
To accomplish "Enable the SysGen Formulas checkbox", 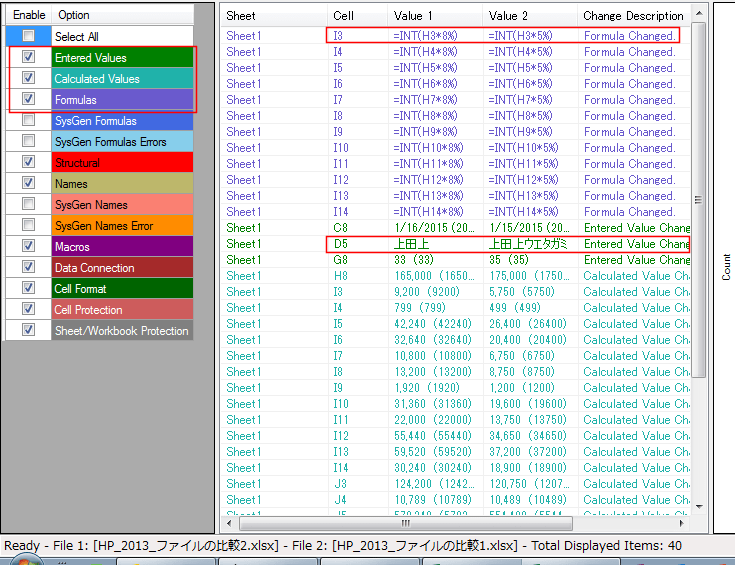I will pos(28,121).
